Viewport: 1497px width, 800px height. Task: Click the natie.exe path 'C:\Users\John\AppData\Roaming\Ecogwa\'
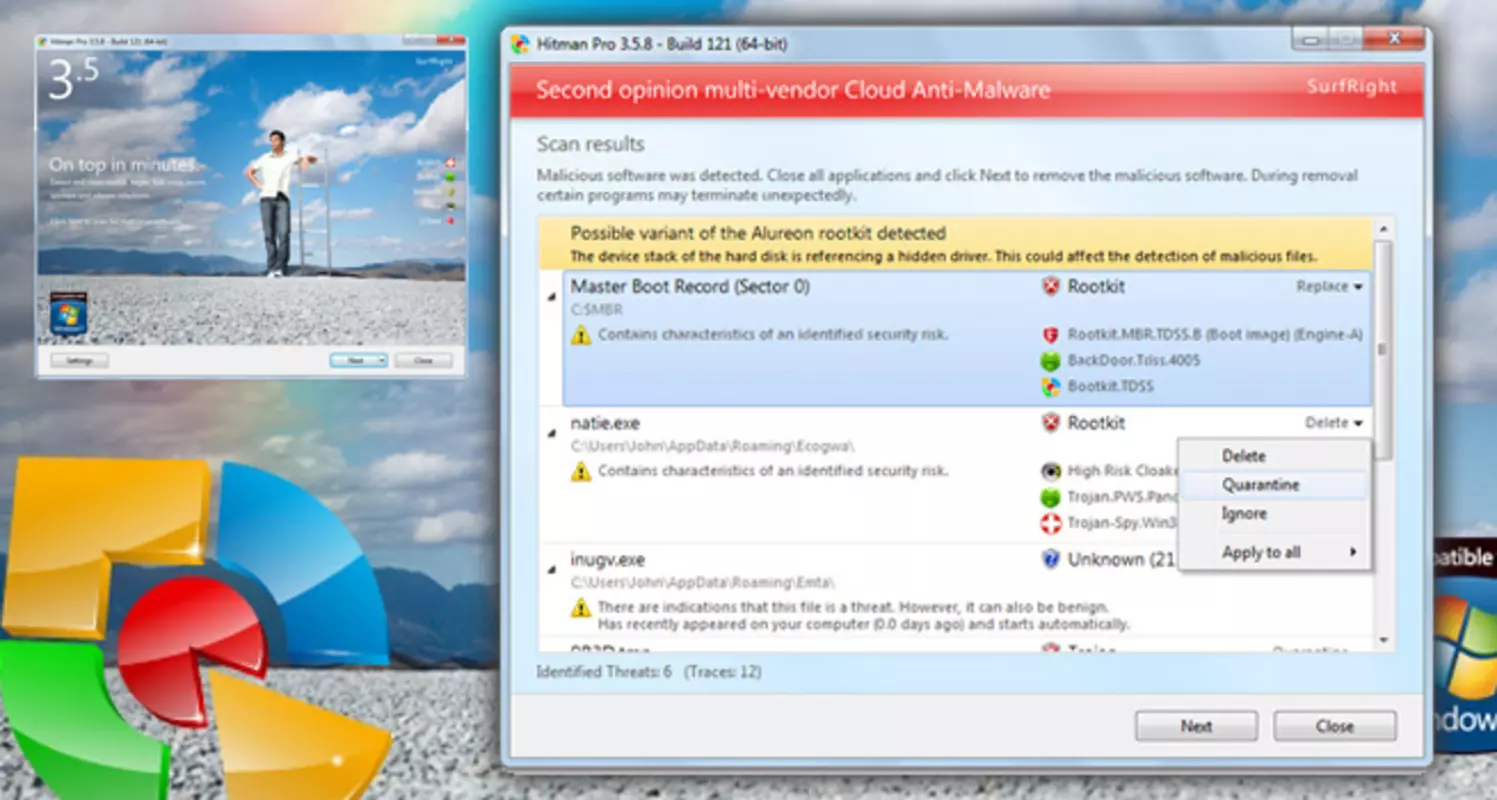(x=712, y=446)
